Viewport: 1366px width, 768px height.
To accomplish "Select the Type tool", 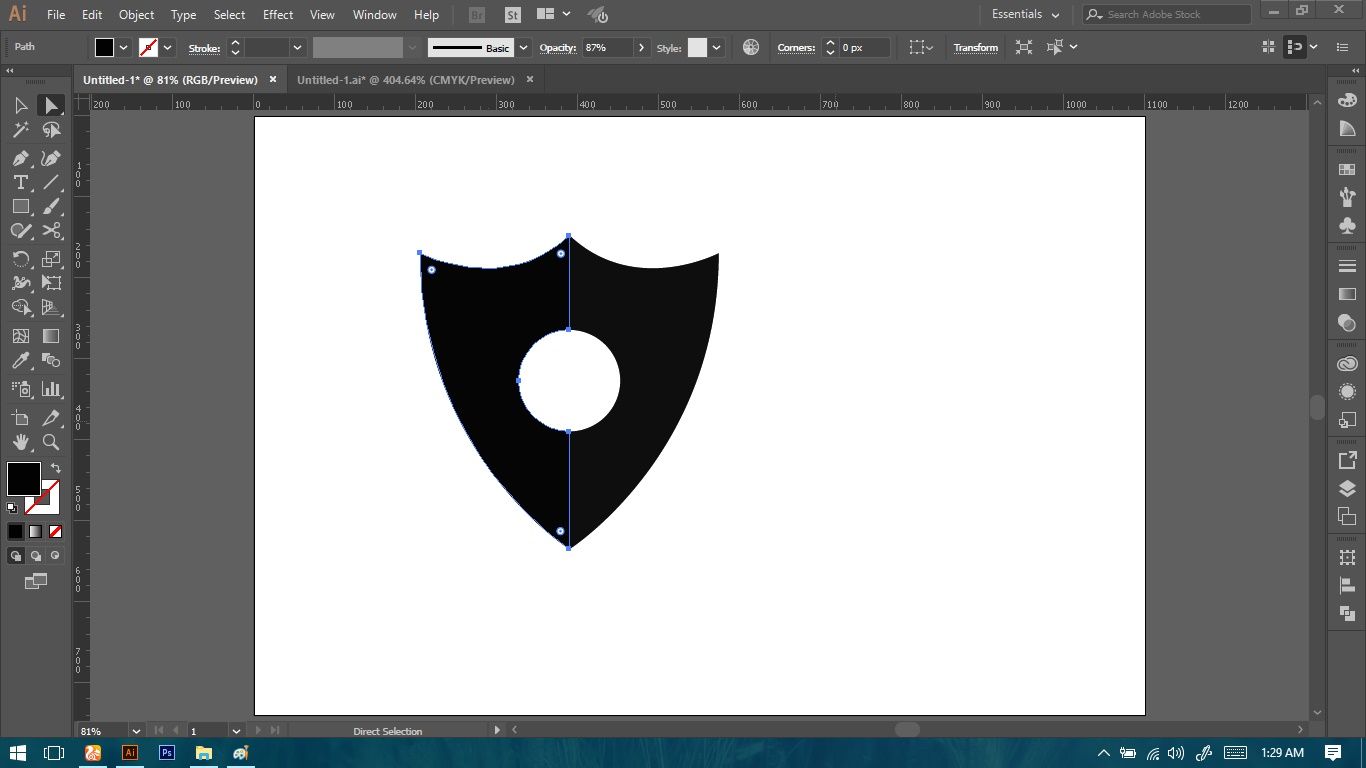I will click(20, 182).
